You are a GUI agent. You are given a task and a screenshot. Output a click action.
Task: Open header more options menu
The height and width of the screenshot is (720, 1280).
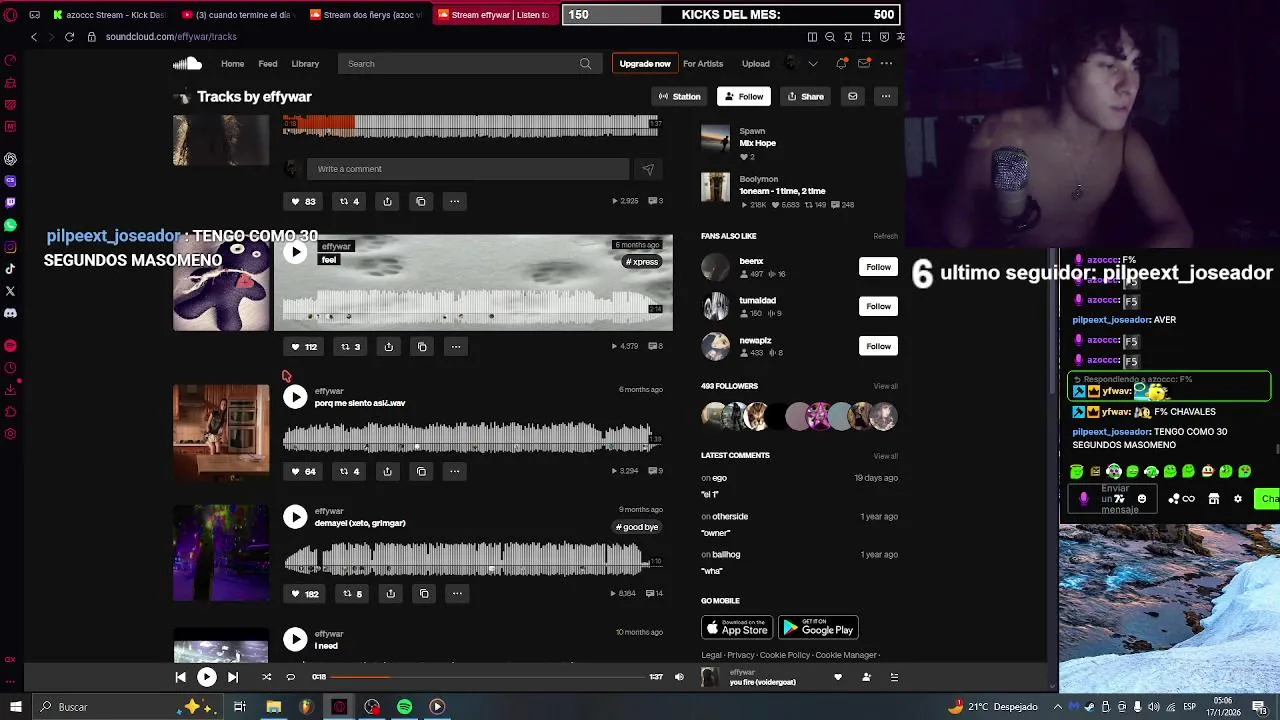[x=886, y=64]
